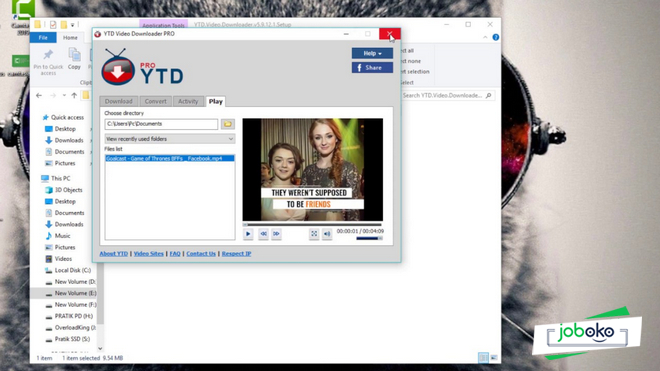Select Local Disk (C:) in sidebar
Viewport: 660px width, 371px height.
pos(68,270)
